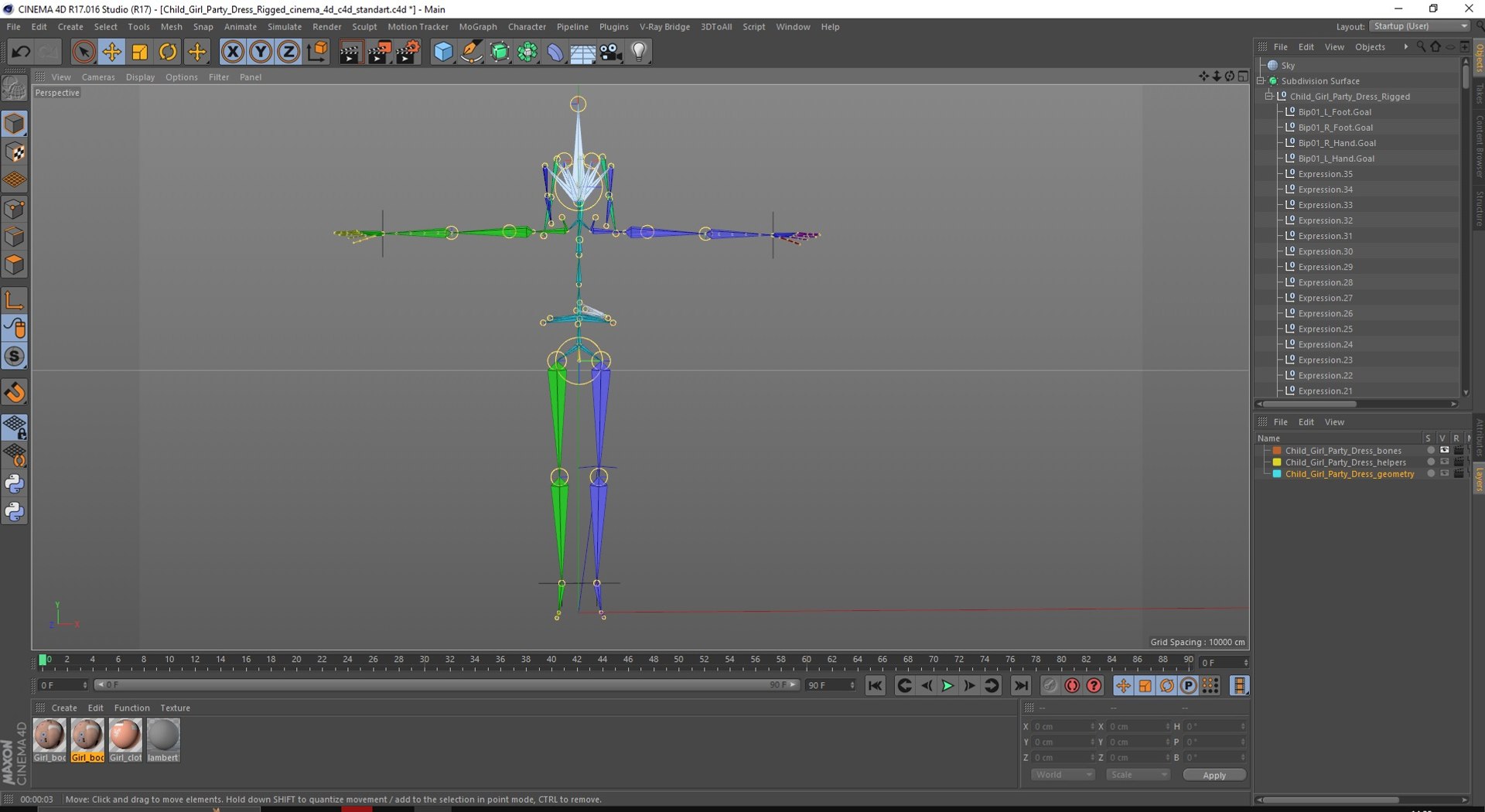
Task: Switch the coordinate system icon
Action: pyautogui.click(x=317, y=52)
